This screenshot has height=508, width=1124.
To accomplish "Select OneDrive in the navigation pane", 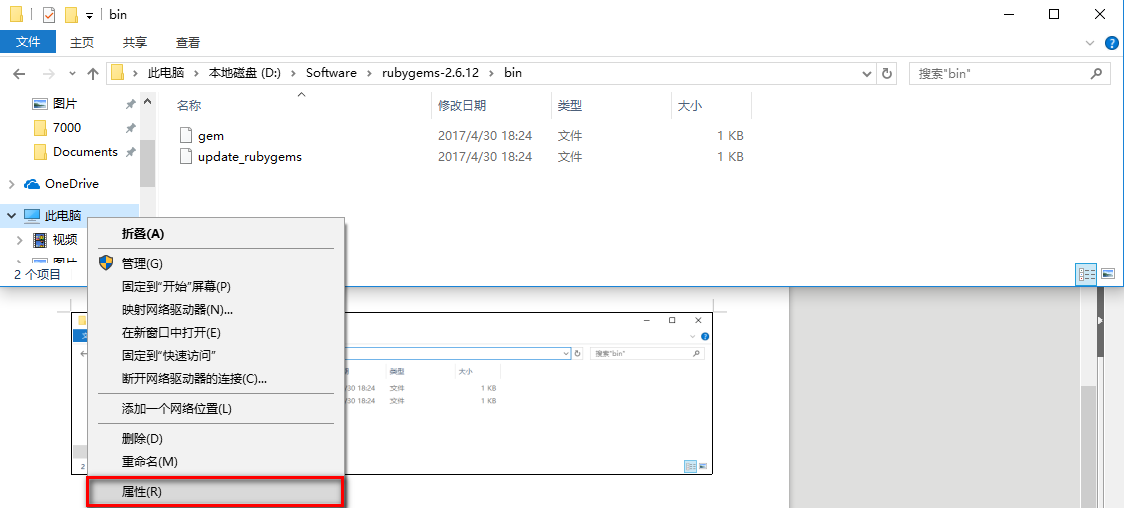I will (72, 183).
